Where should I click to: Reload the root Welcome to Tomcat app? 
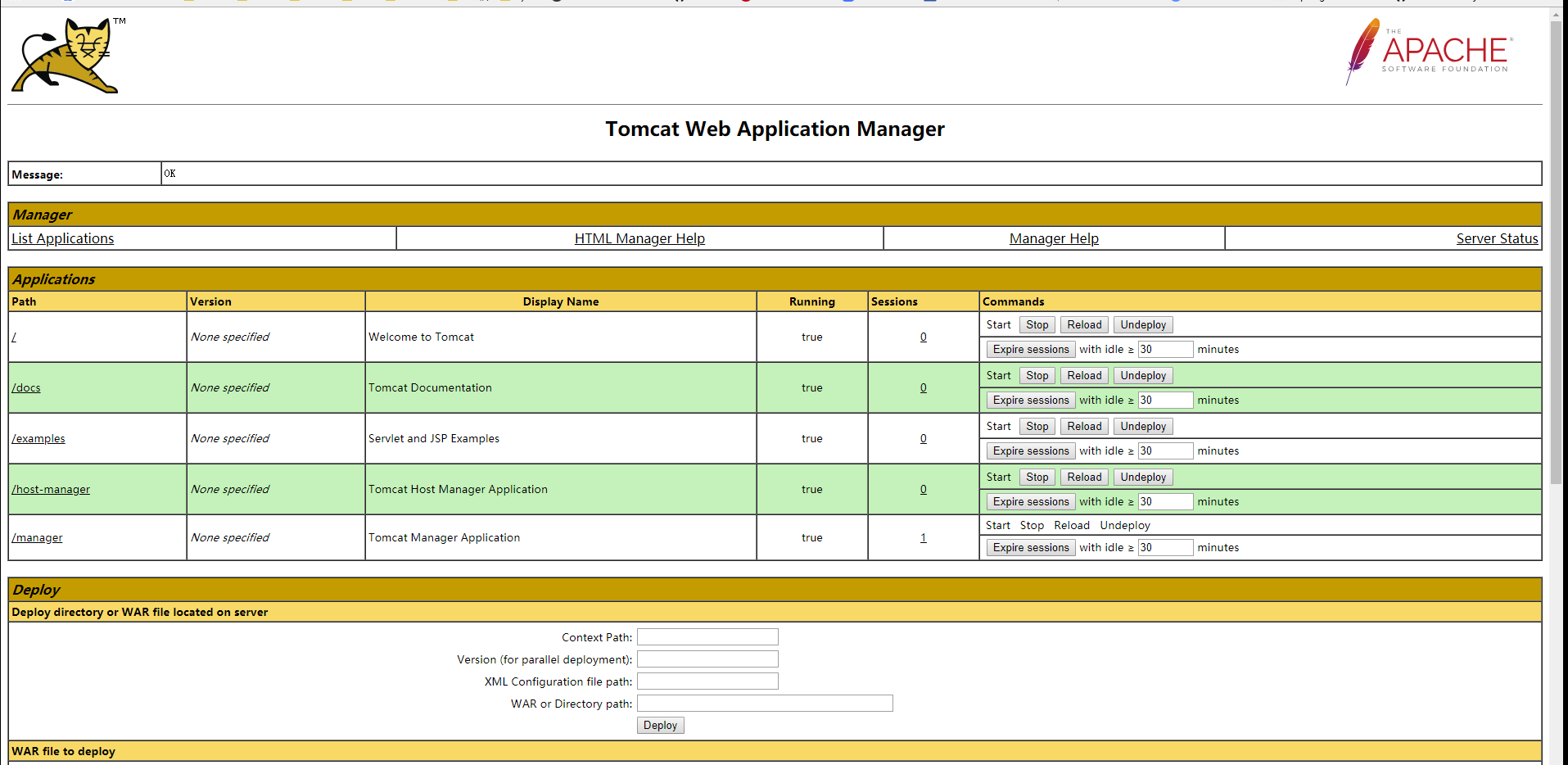1084,324
